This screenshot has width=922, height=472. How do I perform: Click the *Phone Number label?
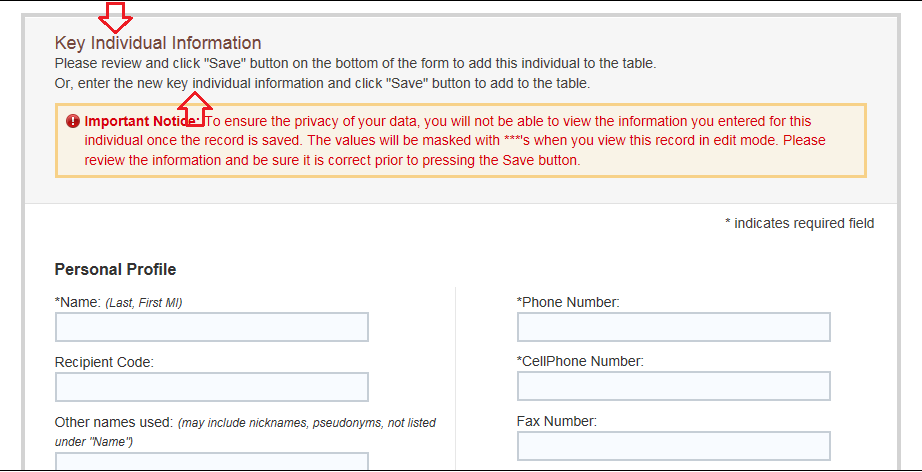click(x=568, y=302)
